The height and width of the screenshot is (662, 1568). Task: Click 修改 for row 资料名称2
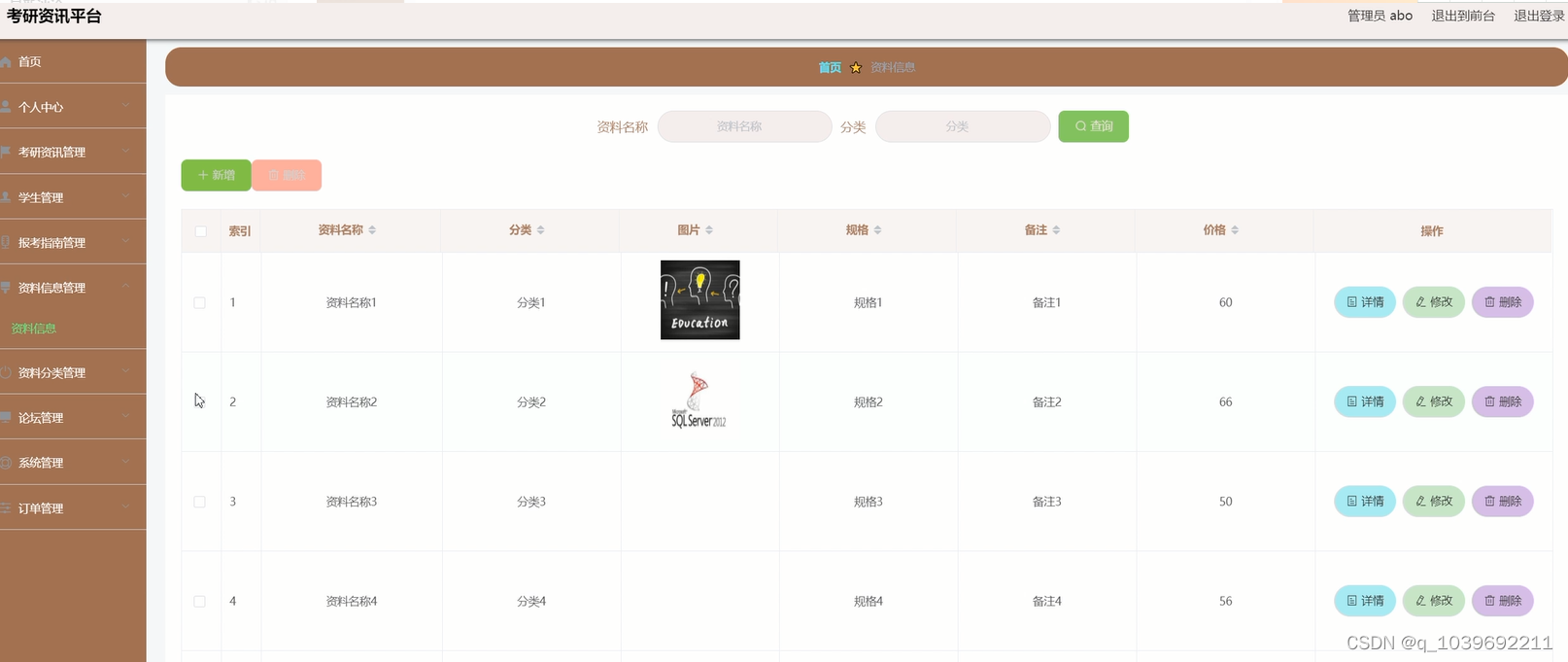click(x=1434, y=401)
